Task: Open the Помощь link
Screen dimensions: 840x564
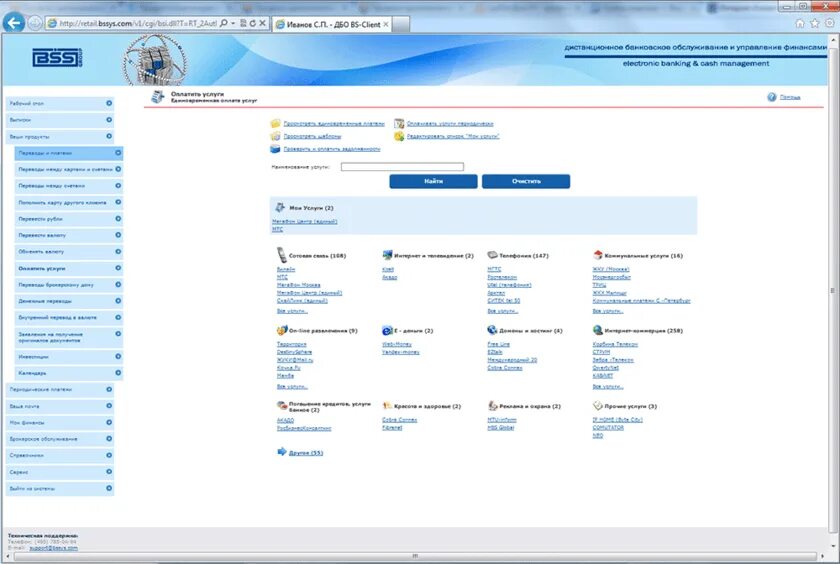Action: 790,97
